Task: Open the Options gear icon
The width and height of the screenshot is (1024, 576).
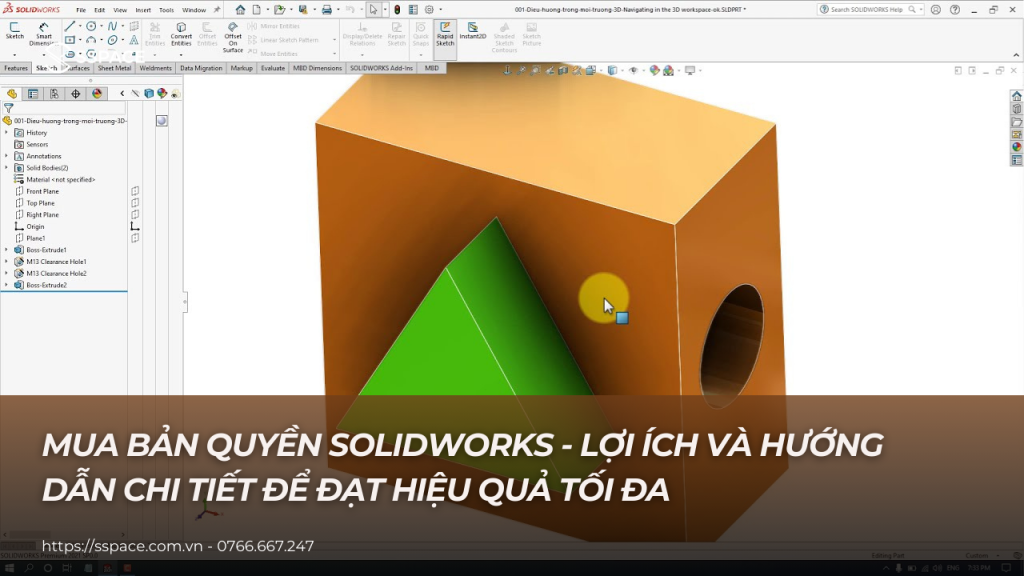Action: click(429, 10)
